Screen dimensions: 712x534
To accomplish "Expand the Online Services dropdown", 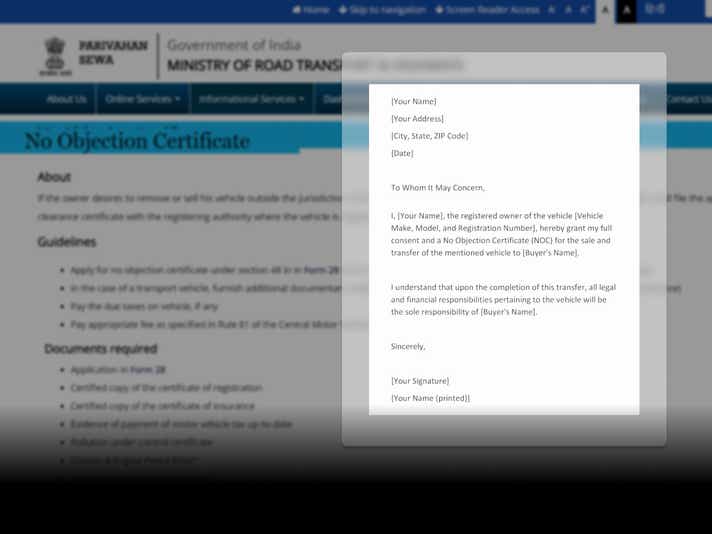I will click(142, 99).
